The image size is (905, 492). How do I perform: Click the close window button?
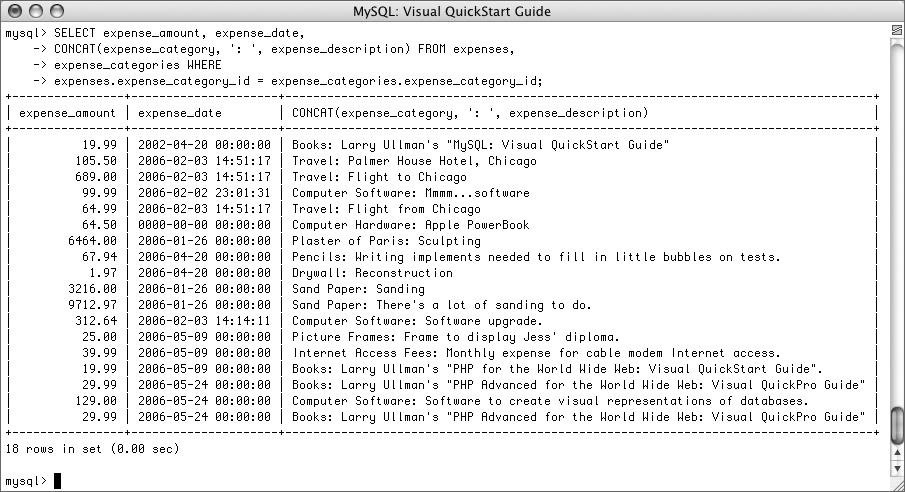click(x=16, y=11)
